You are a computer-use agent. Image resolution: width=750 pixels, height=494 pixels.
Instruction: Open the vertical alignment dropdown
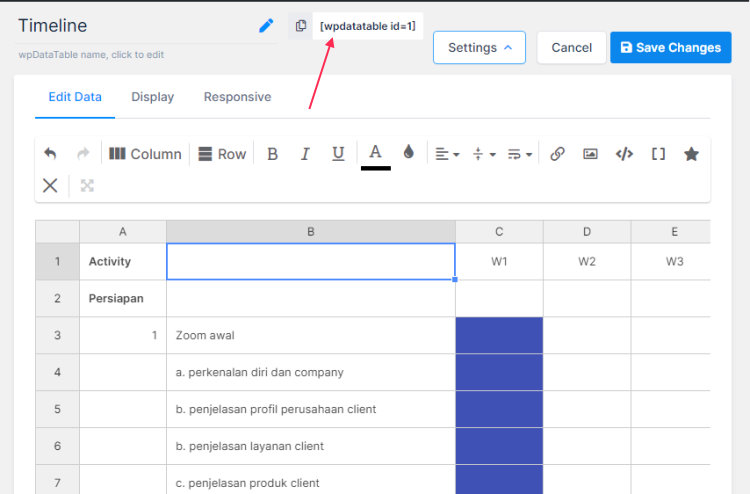pos(484,154)
